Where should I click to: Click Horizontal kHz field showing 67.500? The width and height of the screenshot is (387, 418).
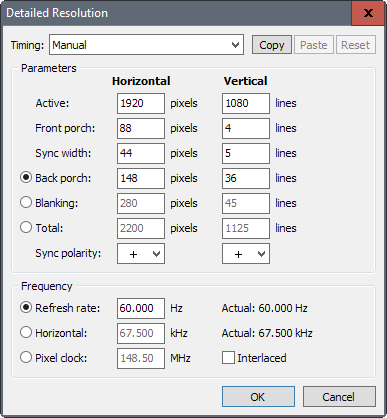click(141, 333)
